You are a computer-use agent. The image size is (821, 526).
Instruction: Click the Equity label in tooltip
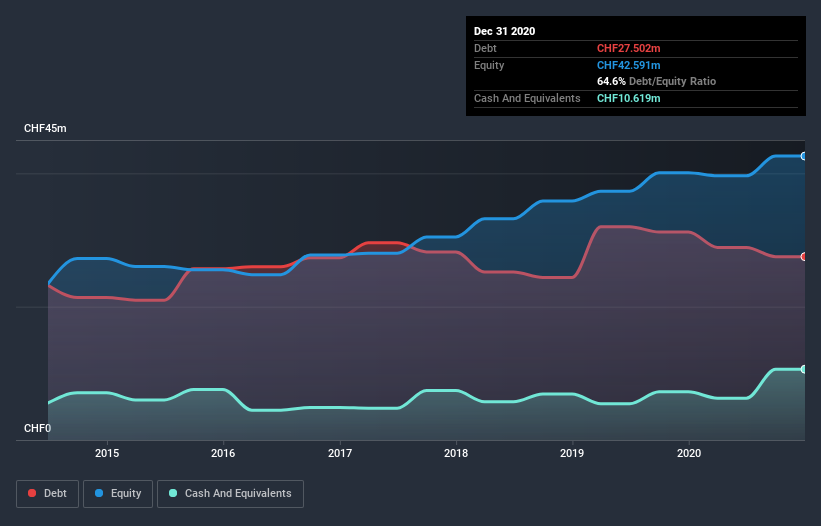click(x=489, y=65)
